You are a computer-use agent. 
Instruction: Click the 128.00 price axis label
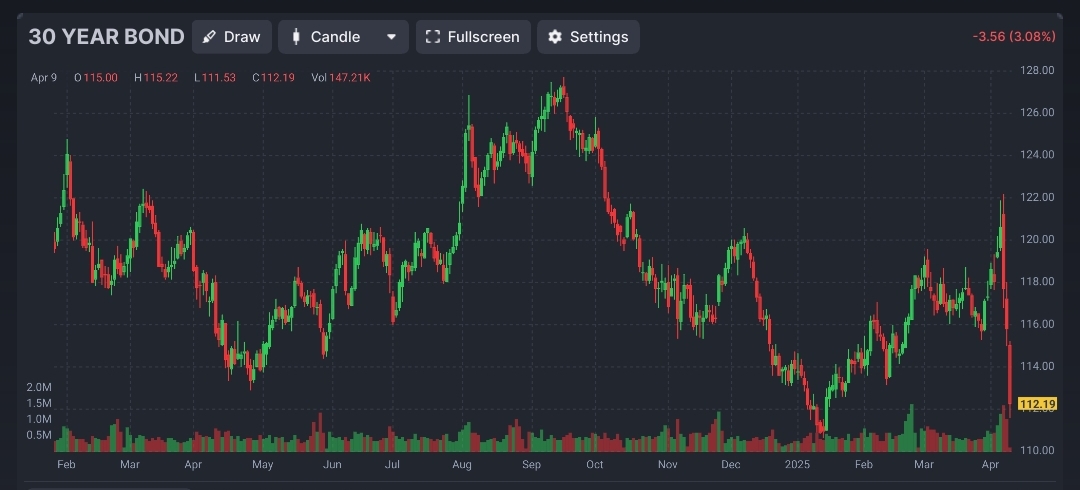pos(1037,70)
